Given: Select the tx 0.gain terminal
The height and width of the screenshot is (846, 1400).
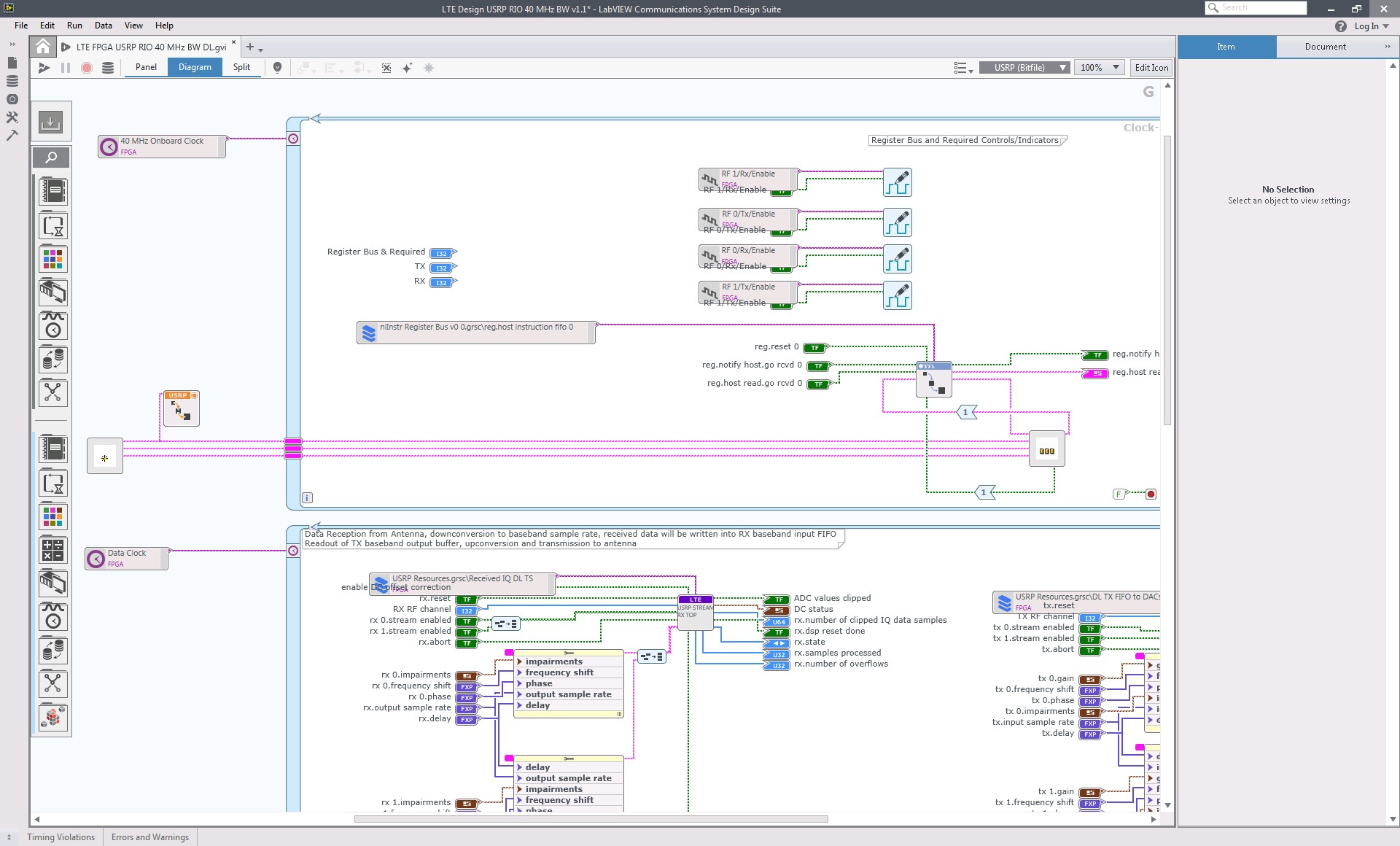Looking at the screenshot, I should [1090, 680].
